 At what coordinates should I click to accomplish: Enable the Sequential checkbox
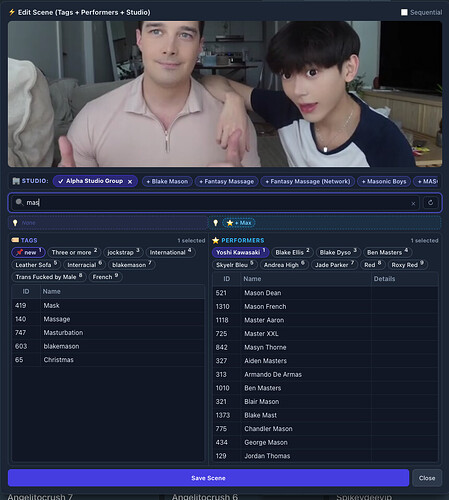pyautogui.click(x=404, y=12)
